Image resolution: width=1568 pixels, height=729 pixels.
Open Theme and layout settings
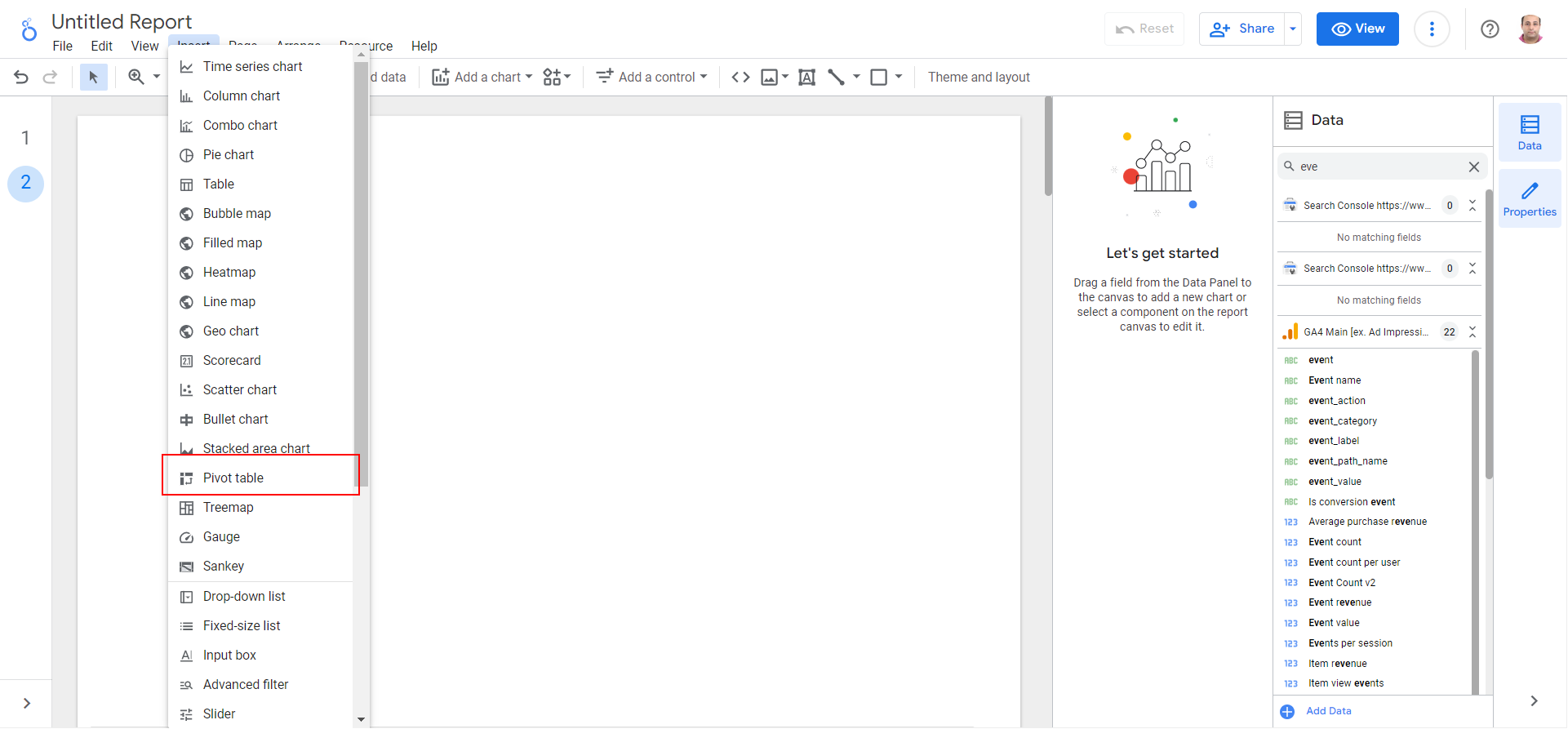979,77
